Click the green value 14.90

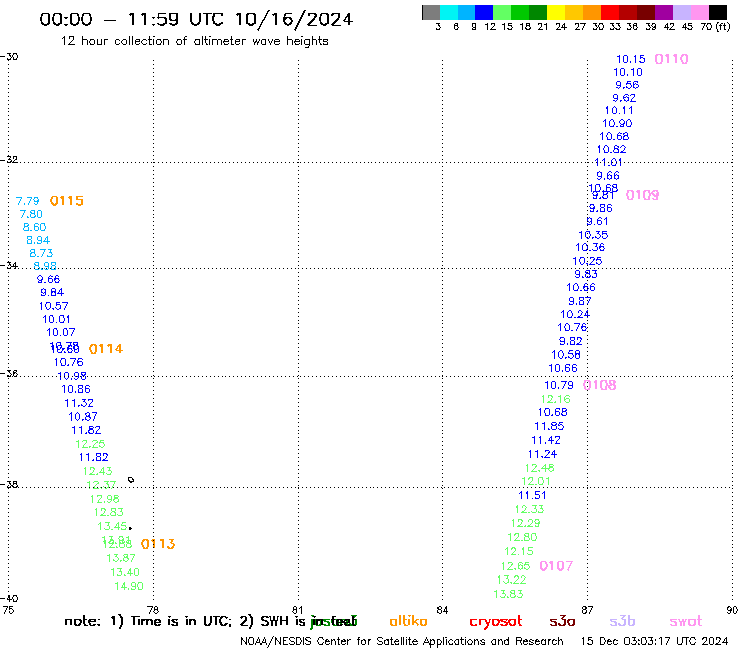129,586
